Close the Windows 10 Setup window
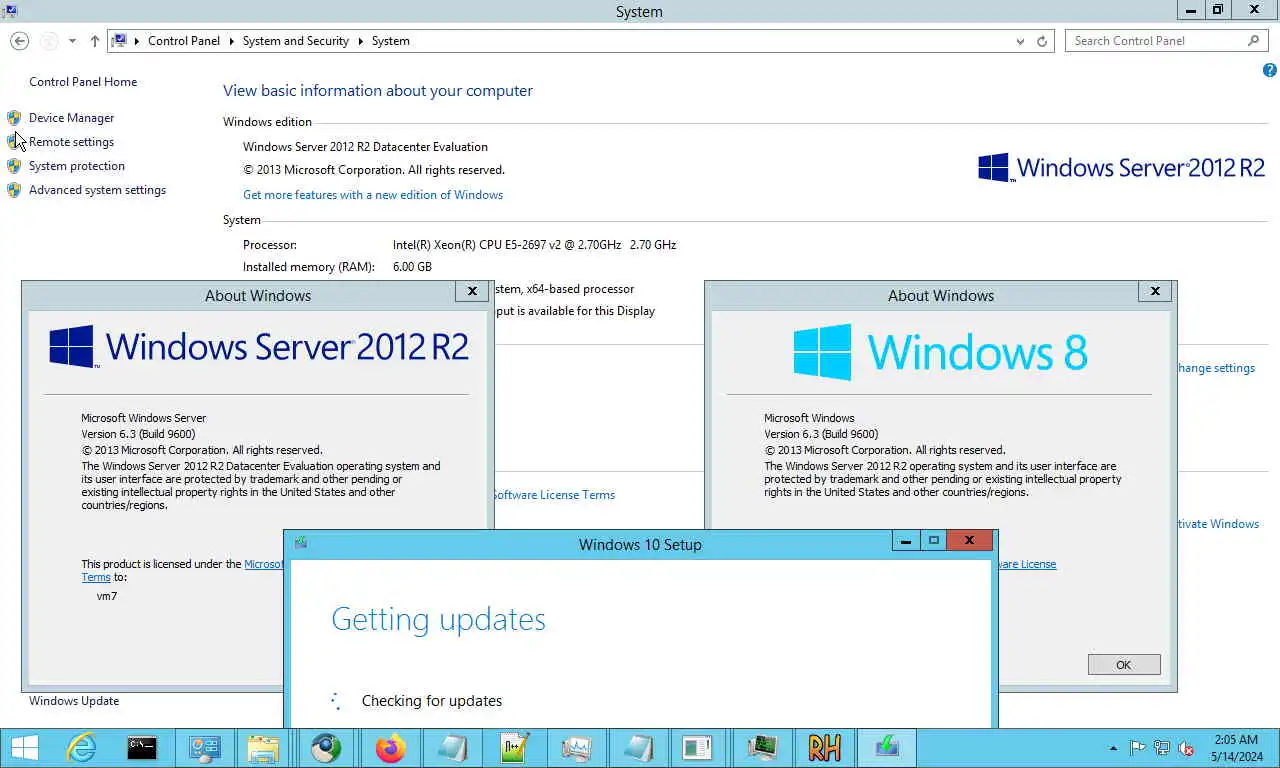The height and width of the screenshot is (768, 1280). click(x=969, y=541)
